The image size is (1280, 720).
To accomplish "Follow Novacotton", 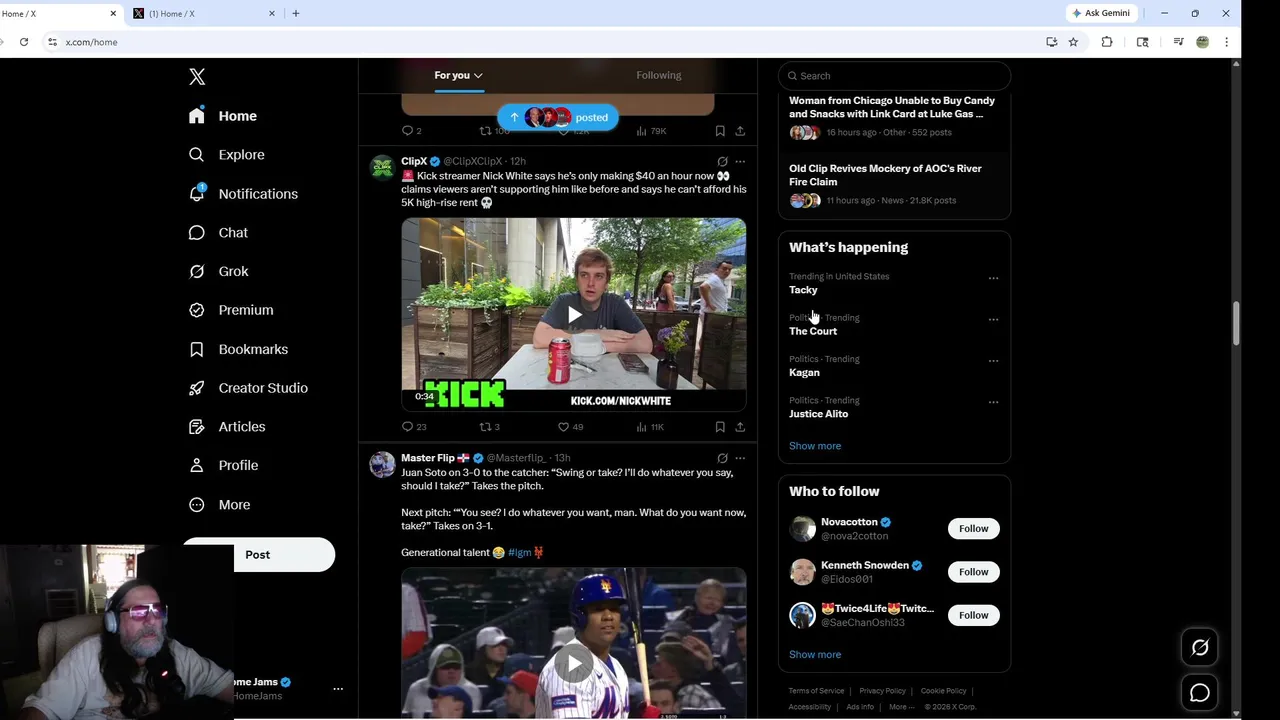I will click(x=973, y=529).
